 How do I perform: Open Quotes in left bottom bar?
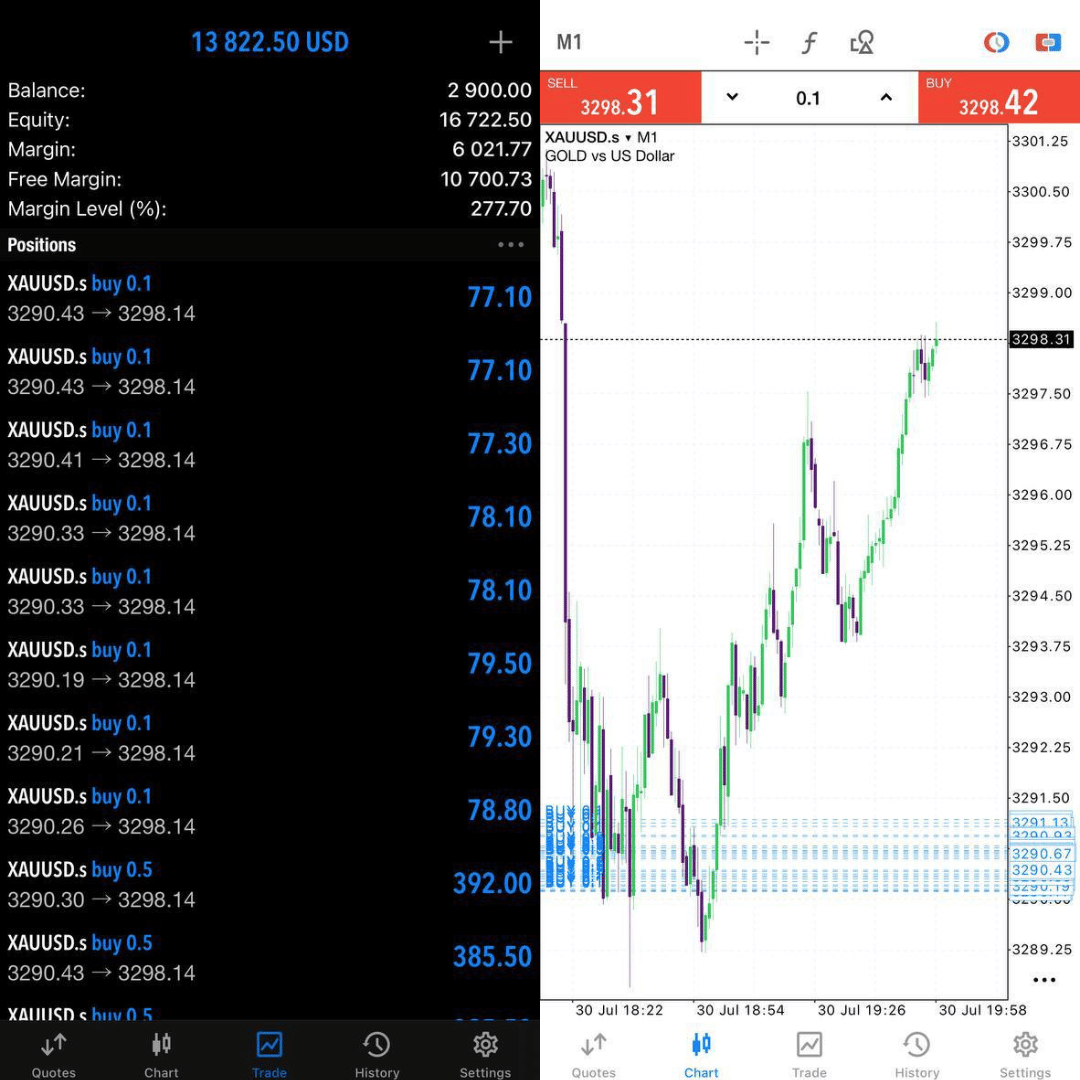click(x=54, y=1054)
